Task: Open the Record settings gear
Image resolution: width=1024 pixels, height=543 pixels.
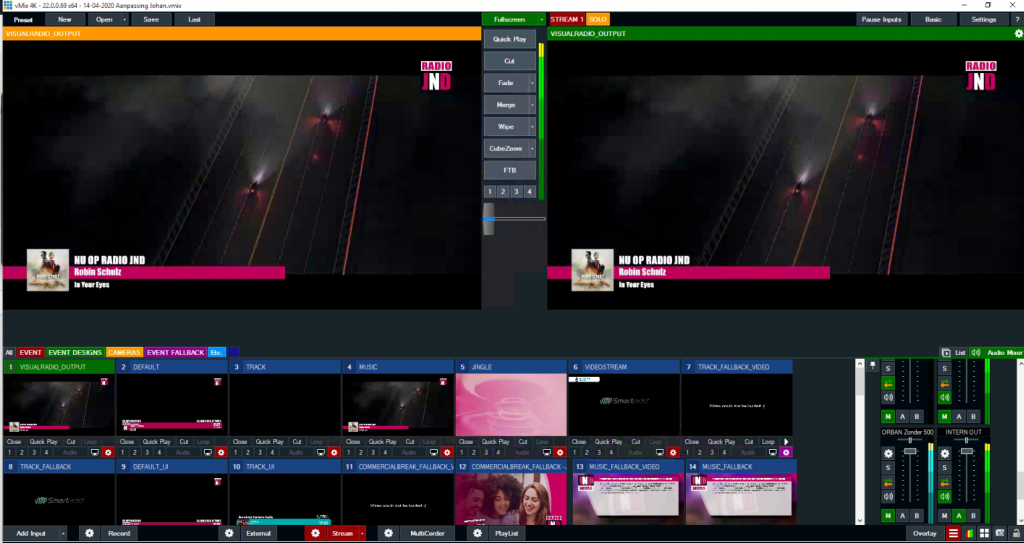Action: point(89,534)
